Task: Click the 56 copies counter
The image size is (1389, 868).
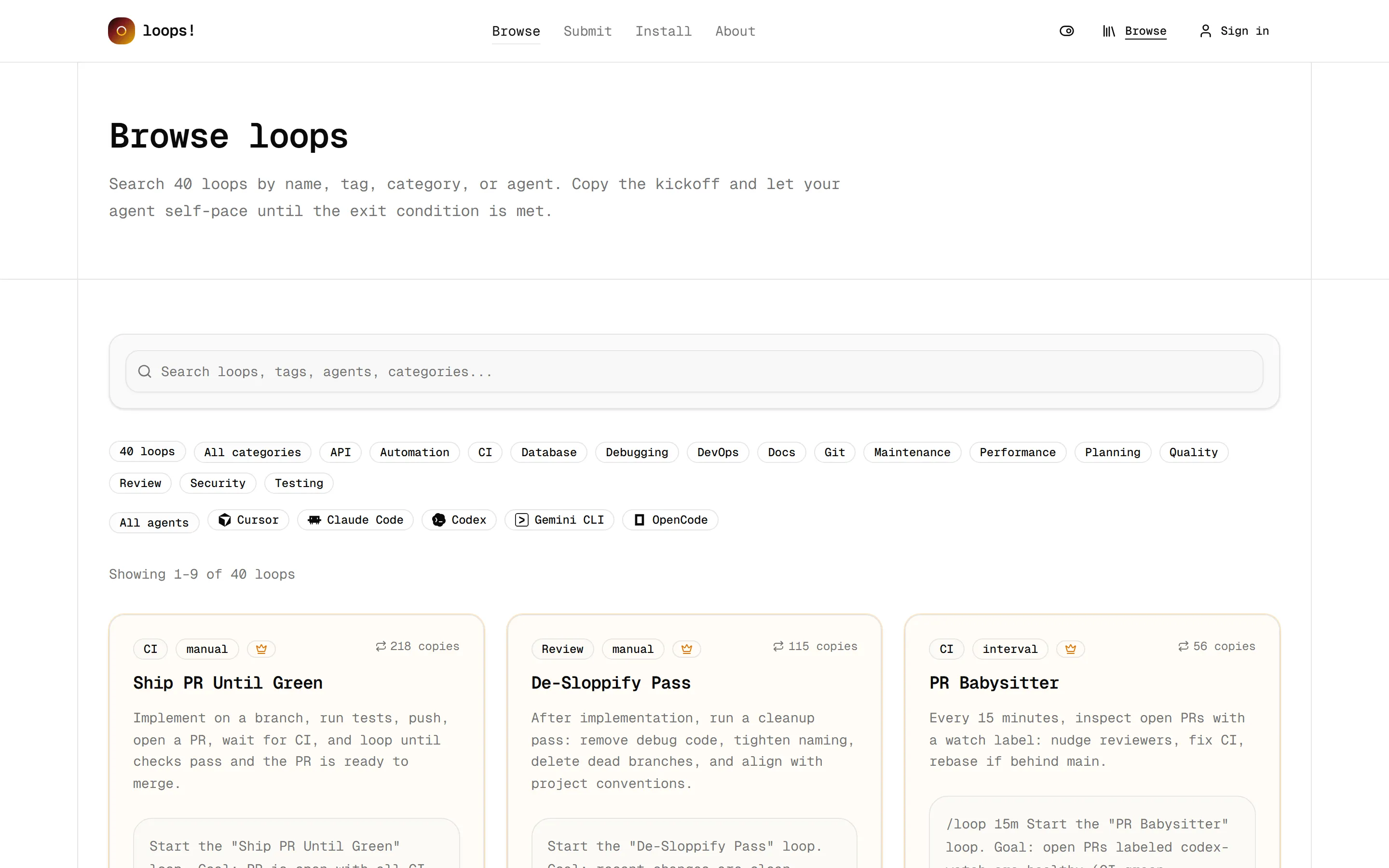Action: click(1217, 646)
